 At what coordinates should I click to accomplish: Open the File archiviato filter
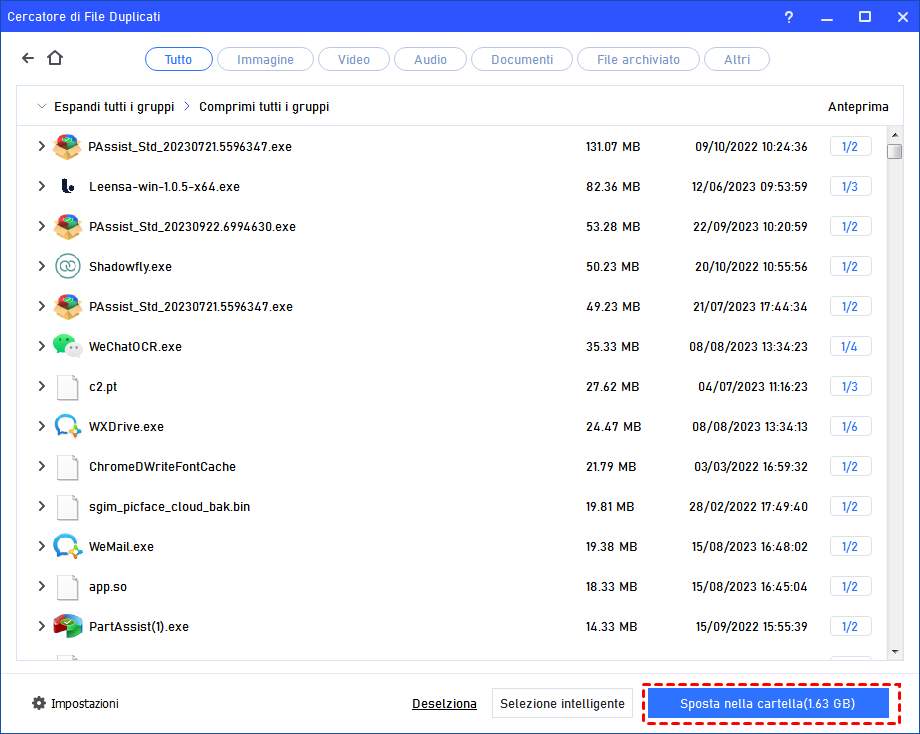[638, 59]
